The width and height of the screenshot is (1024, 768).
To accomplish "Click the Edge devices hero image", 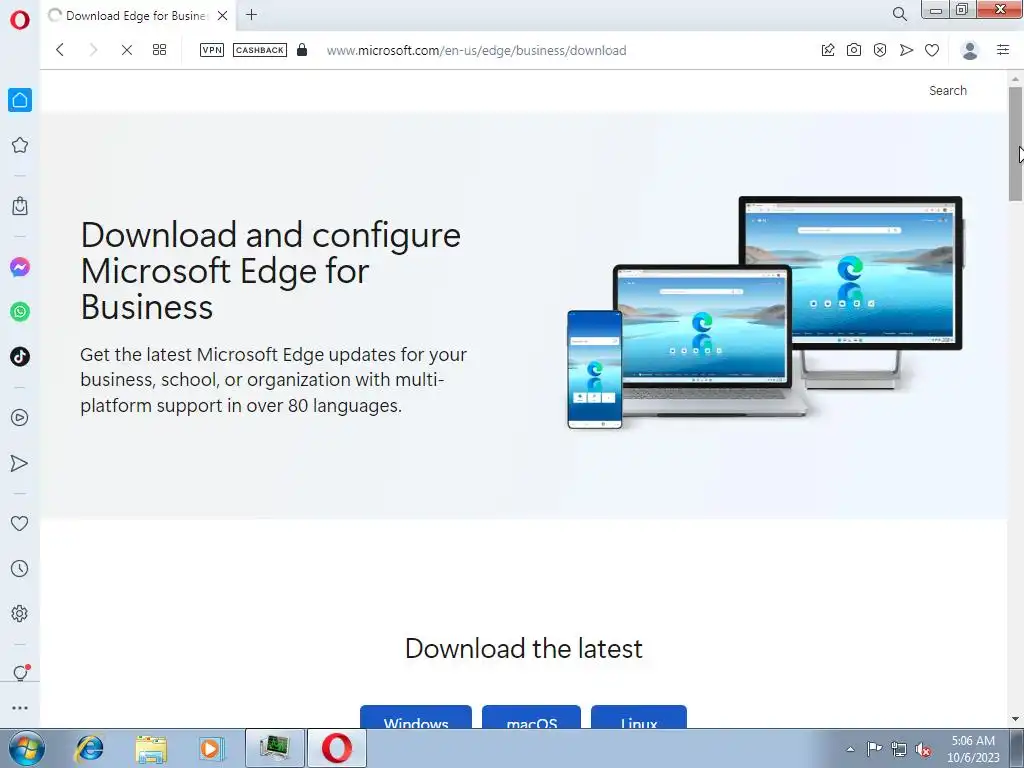I will pyautogui.click(x=765, y=312).
